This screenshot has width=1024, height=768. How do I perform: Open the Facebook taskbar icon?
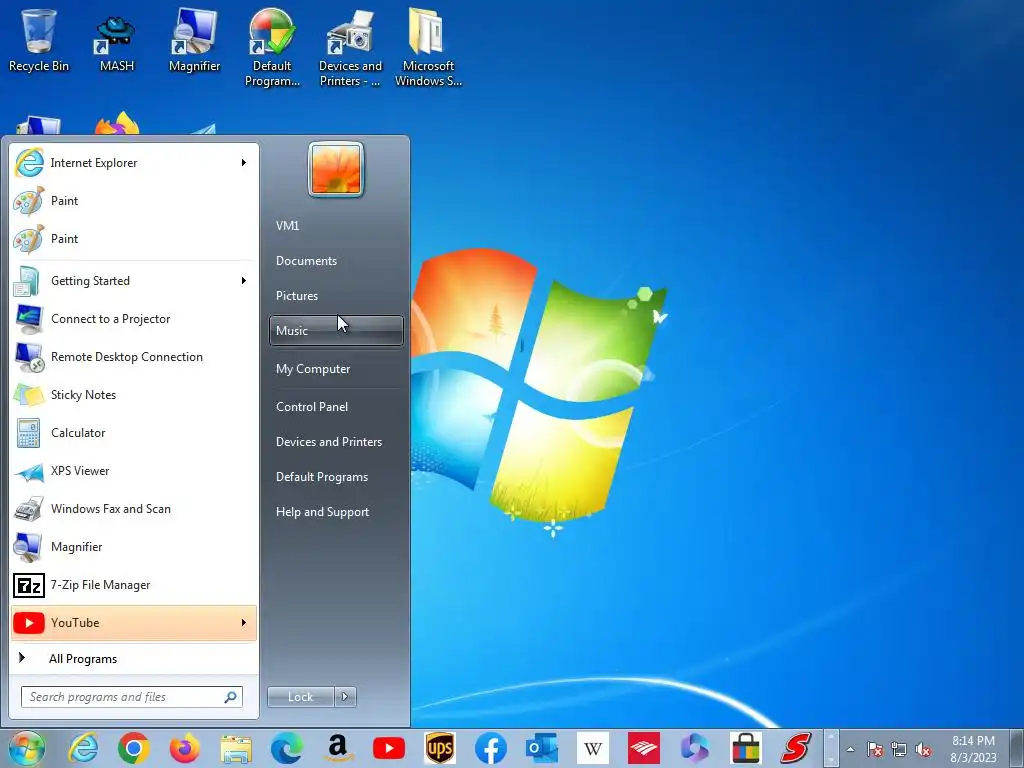tap(490, 748)
